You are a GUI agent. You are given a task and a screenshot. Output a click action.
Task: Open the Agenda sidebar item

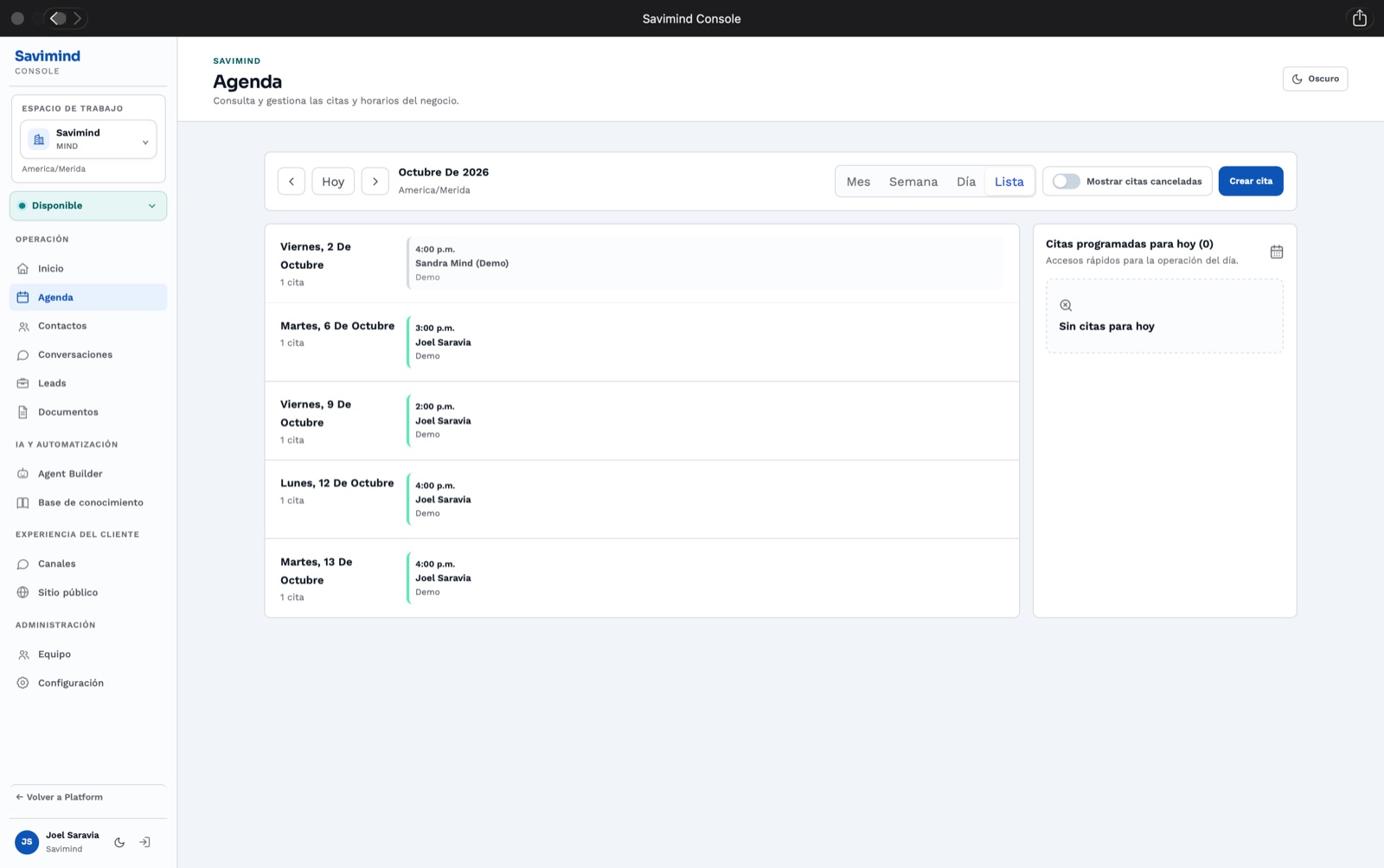pos(88,297)
